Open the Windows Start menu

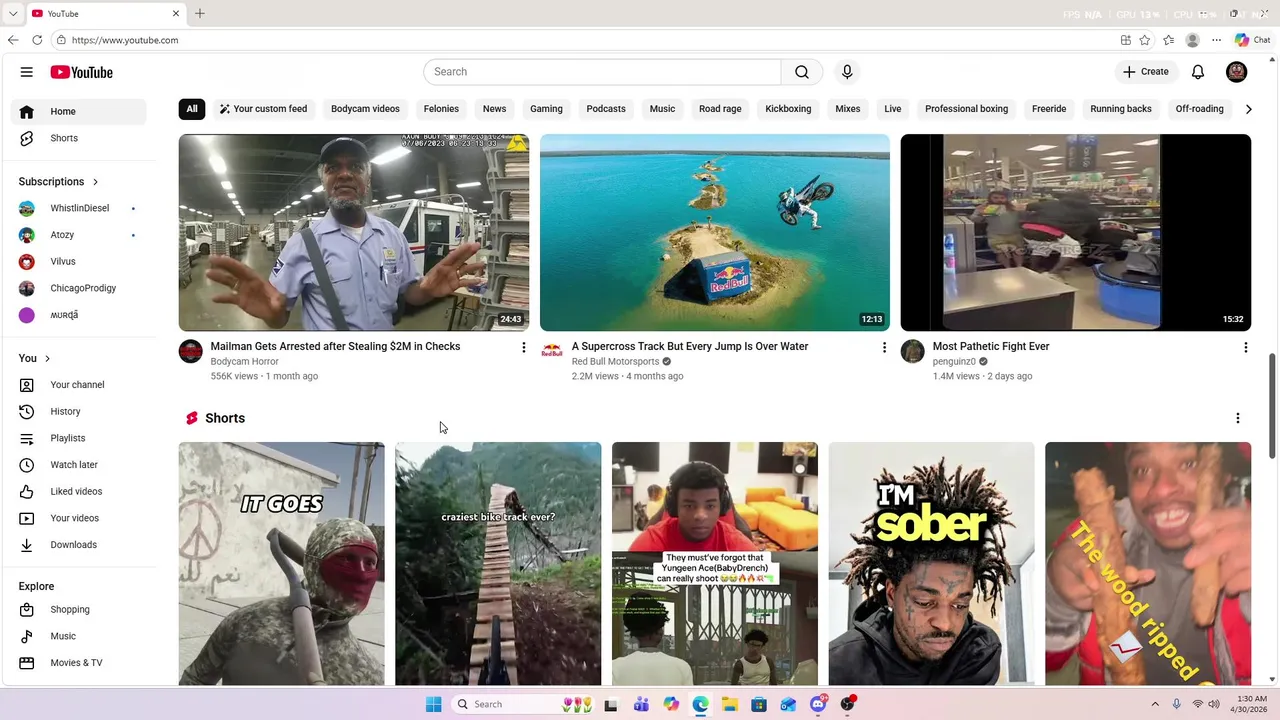tap(433, 704)
